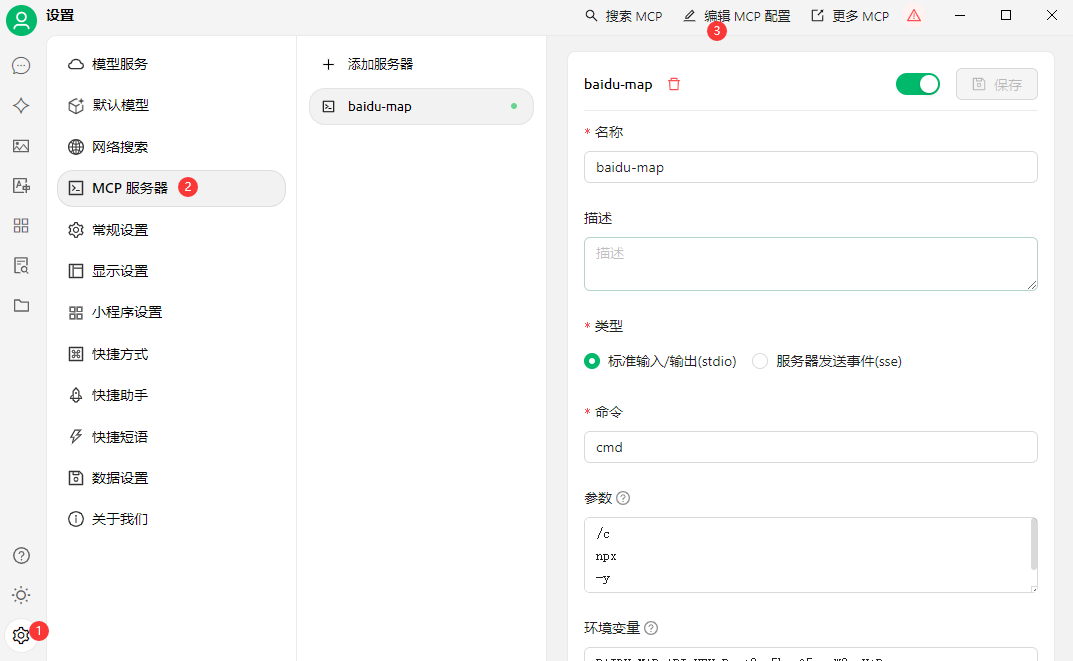The image size is (1073, 661).
Task: Open the translate sidebar icon
Action: point(21,185)
